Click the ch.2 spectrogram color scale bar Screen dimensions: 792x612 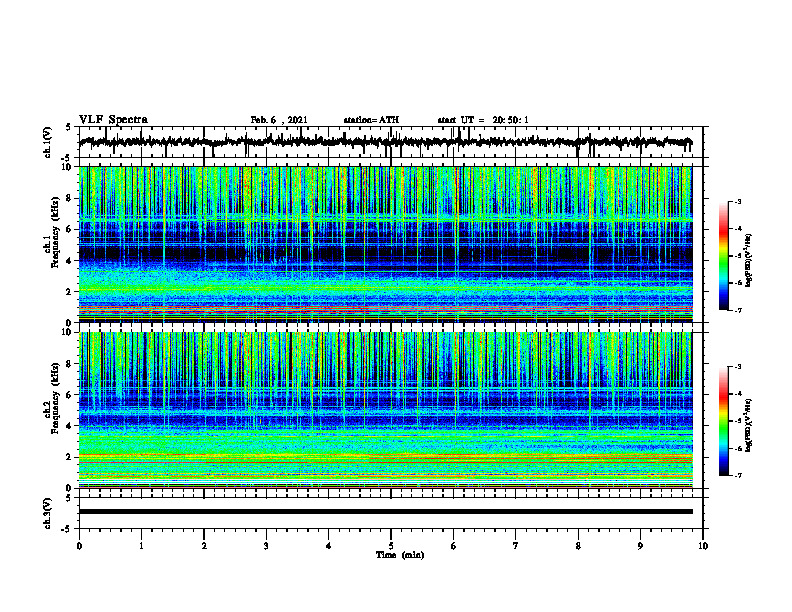(x=724, y=421)
